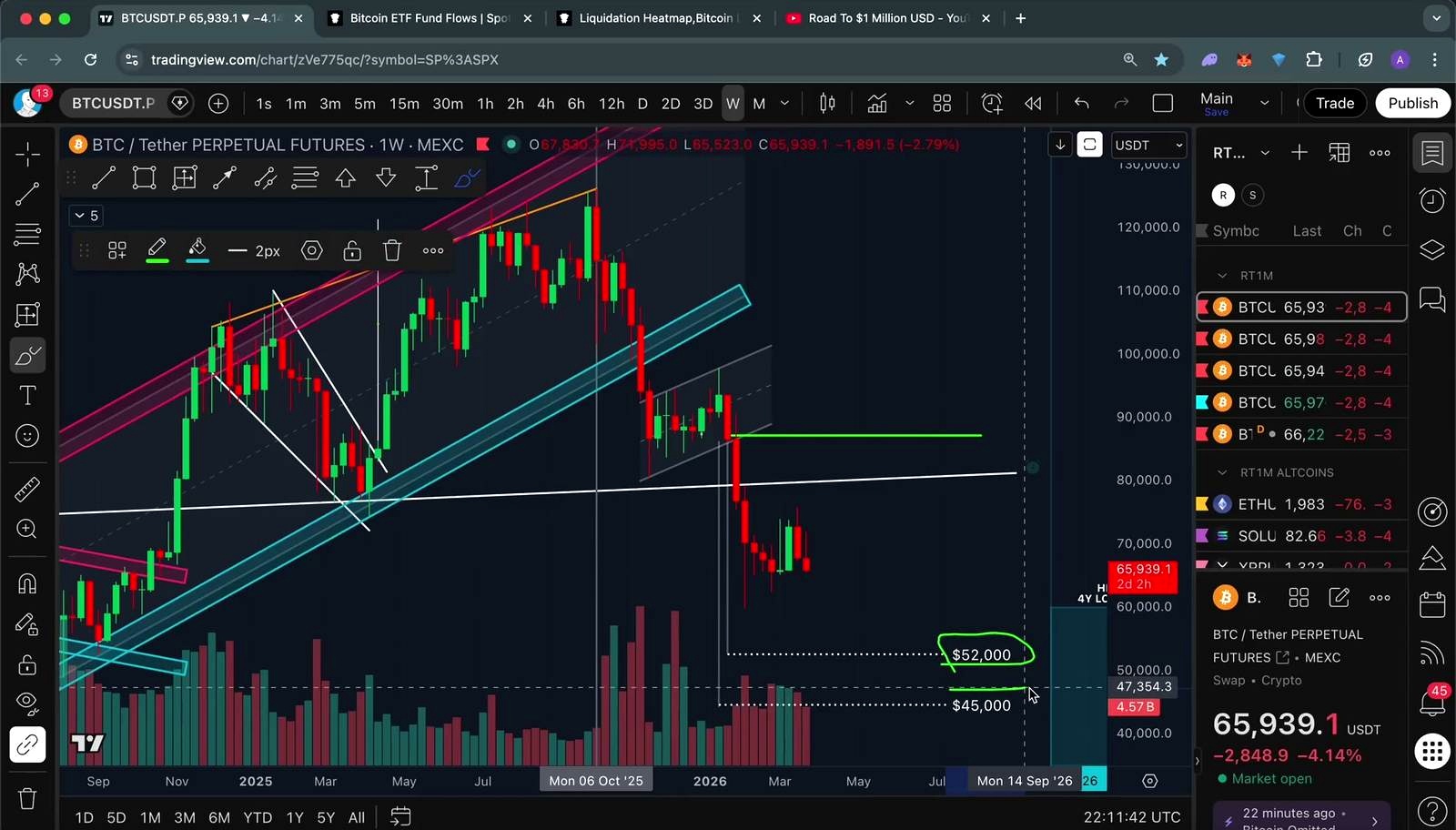Open more drawing options menu
Screen dimensions: 1456x830
pos(433,250)
